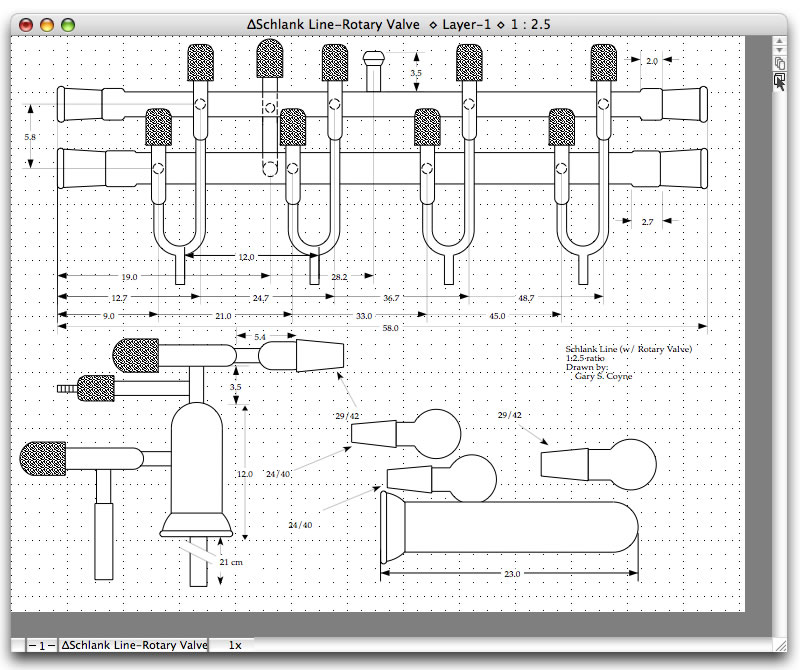Select the 'Schlank Line (w/ Rotary Valve)' caption
Viewport: 805px width, 670px height.
pos(628,349)
